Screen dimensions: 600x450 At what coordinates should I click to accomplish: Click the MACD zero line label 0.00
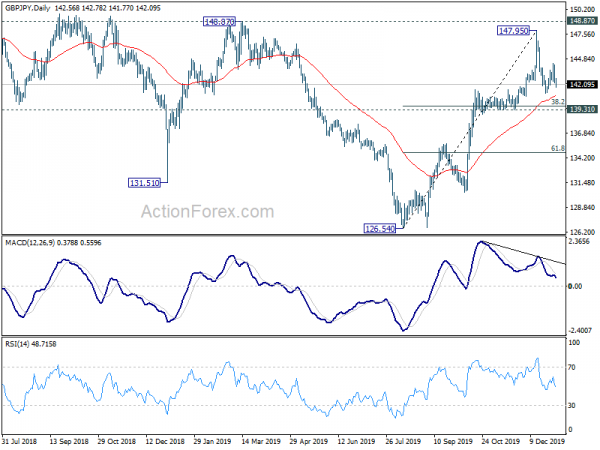(575, 286)
